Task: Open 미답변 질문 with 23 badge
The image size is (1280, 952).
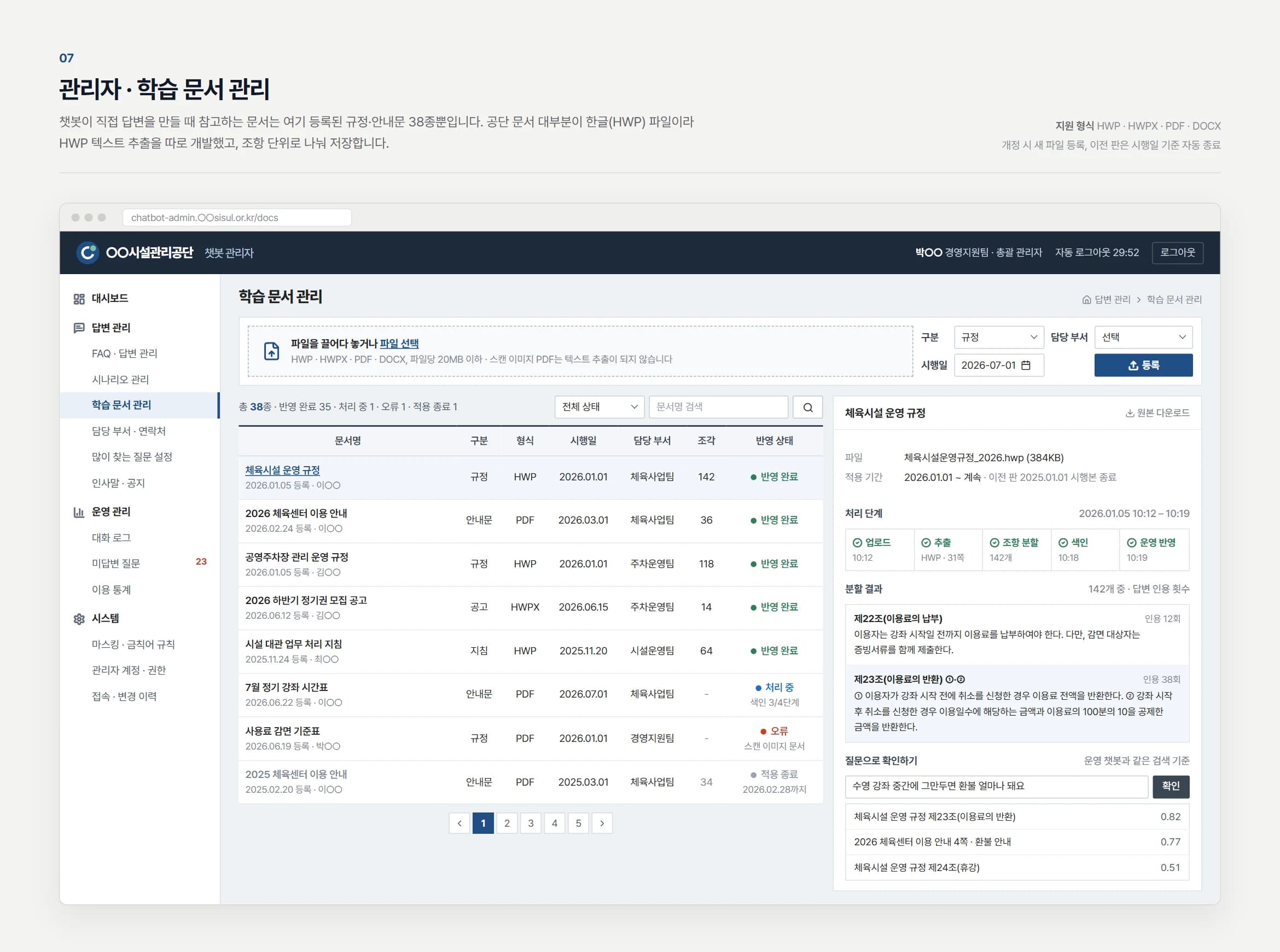Action: (139, 564)
